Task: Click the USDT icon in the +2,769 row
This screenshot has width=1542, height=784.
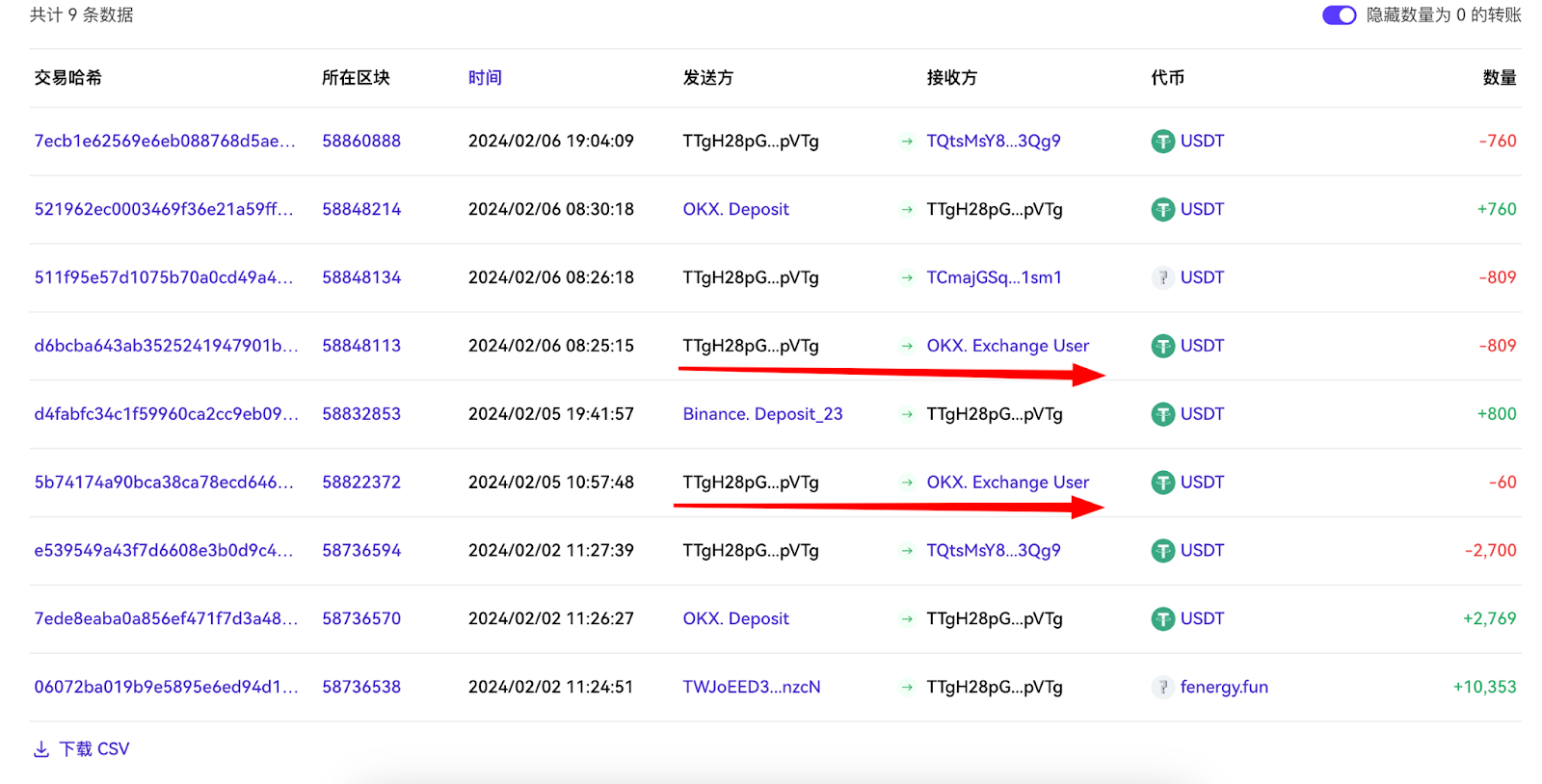Action: tap(1162, 619)
